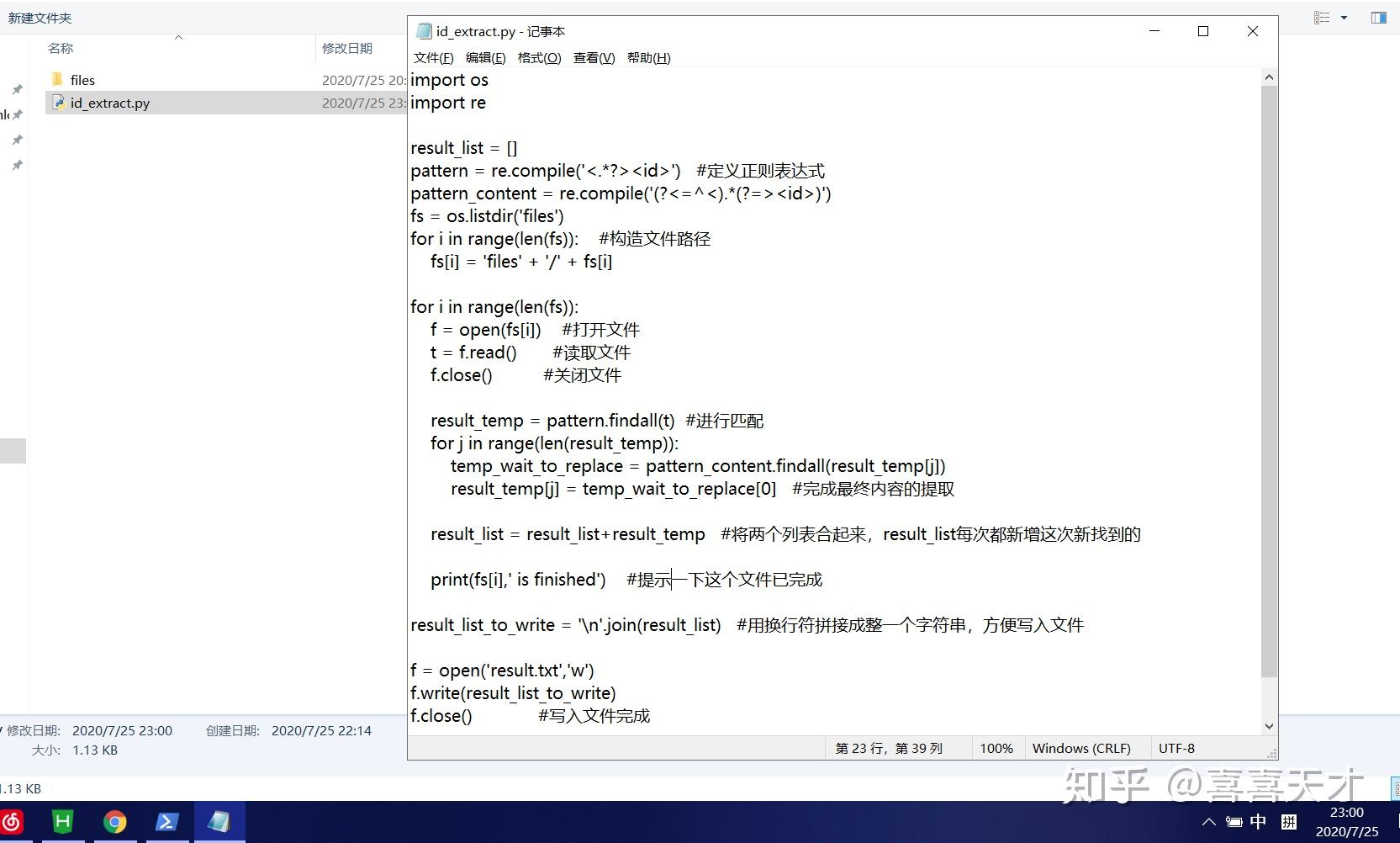Screen dimensions: 1400x843
Task: Open the 编辑(E) menu in Notepad
Action: pos(485,58)
